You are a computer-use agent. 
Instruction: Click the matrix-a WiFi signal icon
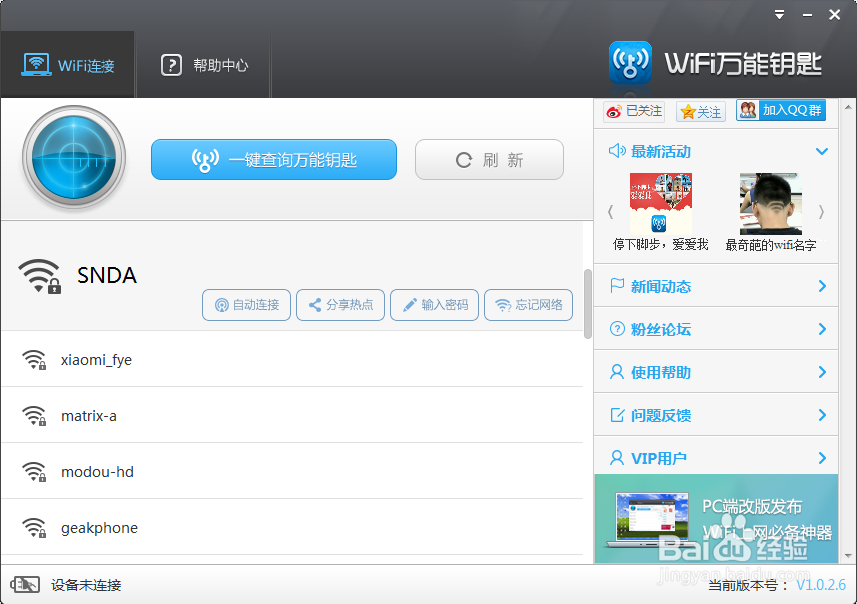pyautogui.click(x=34, y=416)
